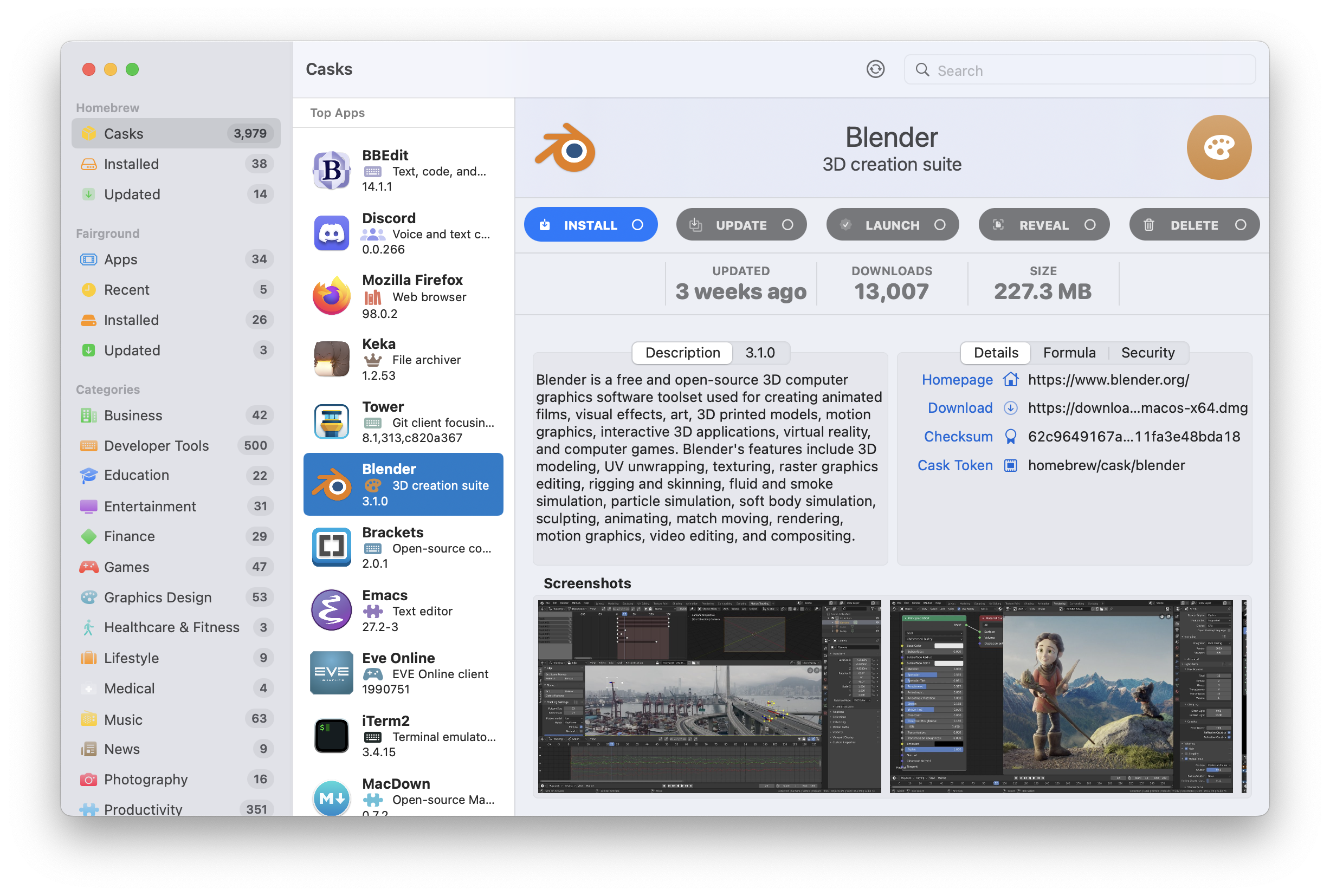
Task: Switch to the Security tab
Action: 1147,353
